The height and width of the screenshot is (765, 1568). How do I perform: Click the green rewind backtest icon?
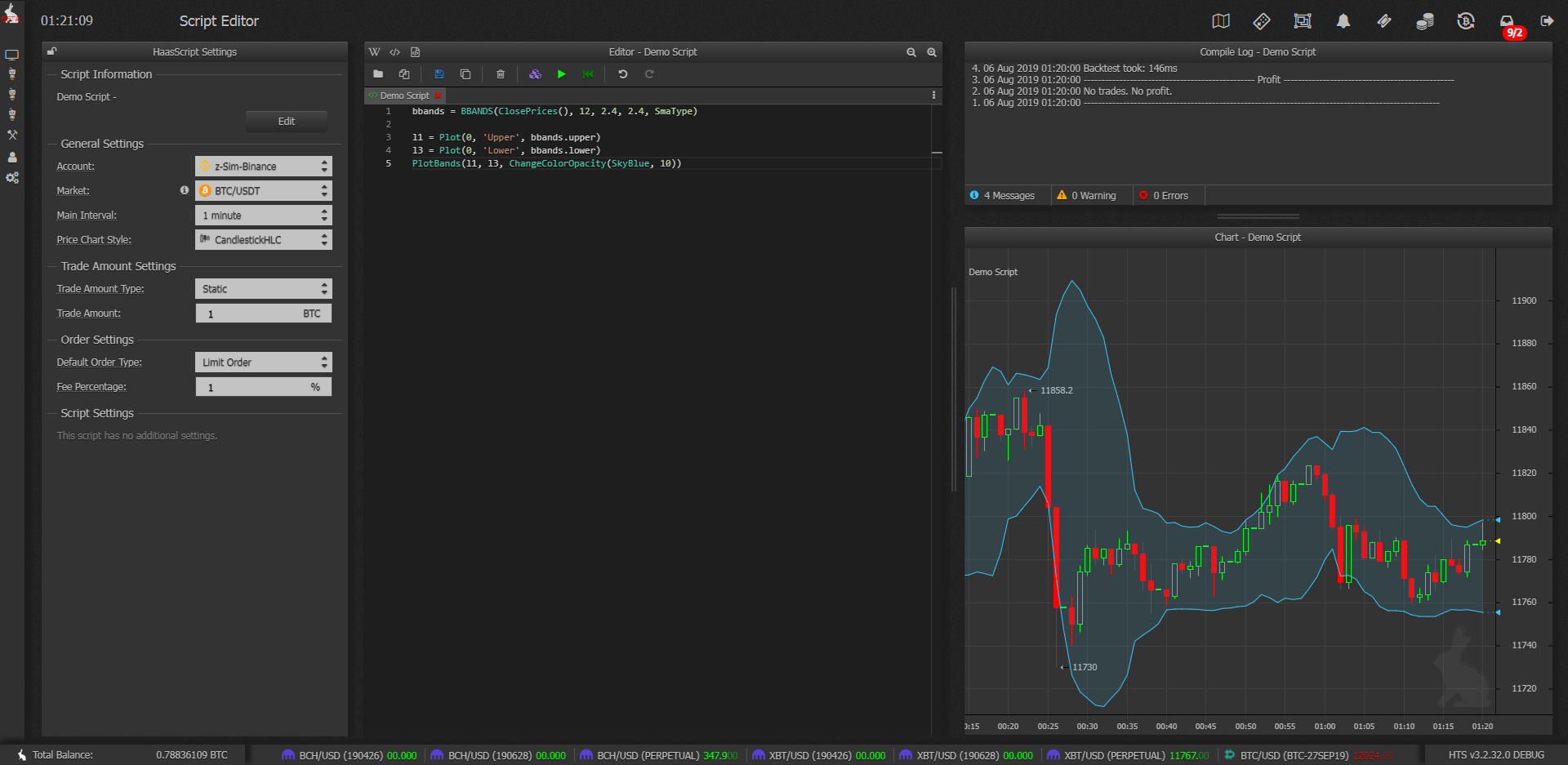point(588,74)
